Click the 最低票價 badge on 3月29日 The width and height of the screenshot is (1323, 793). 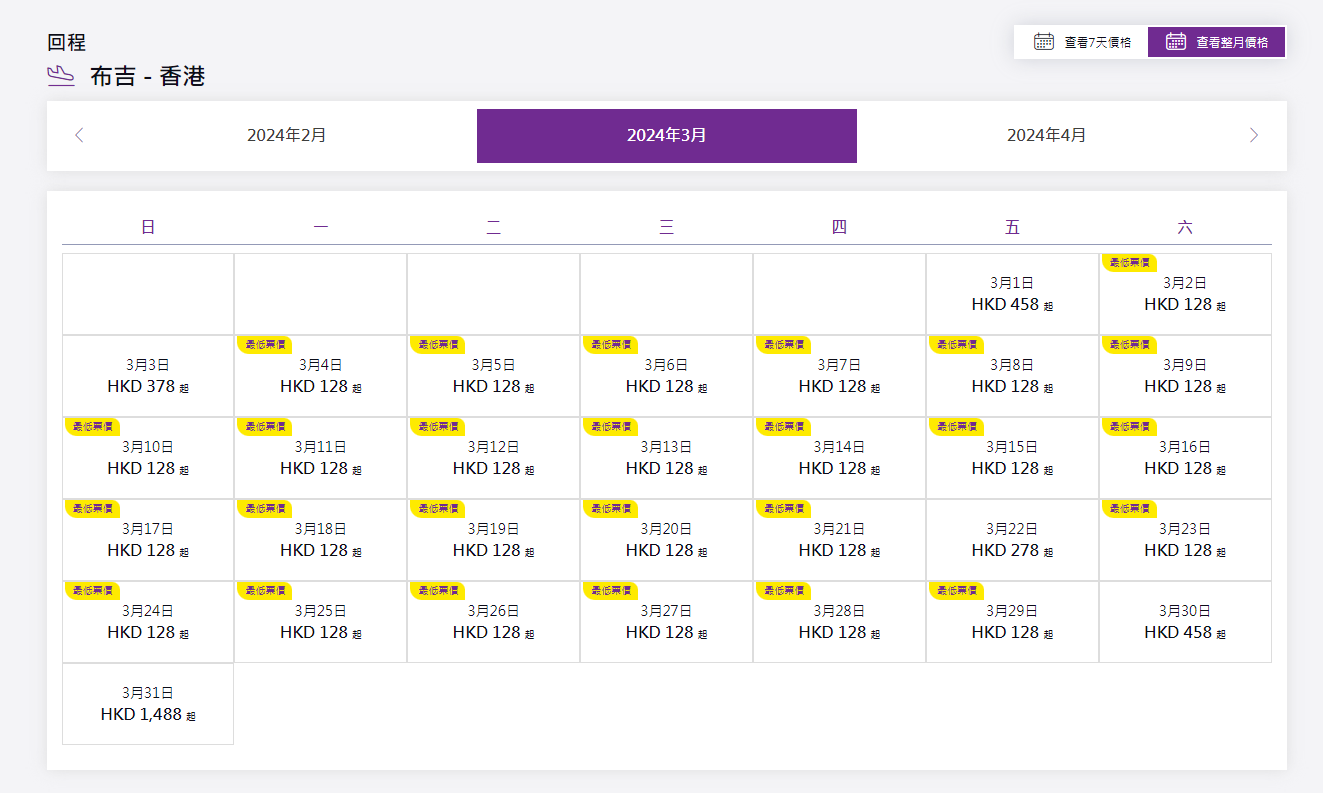[956, 590]
